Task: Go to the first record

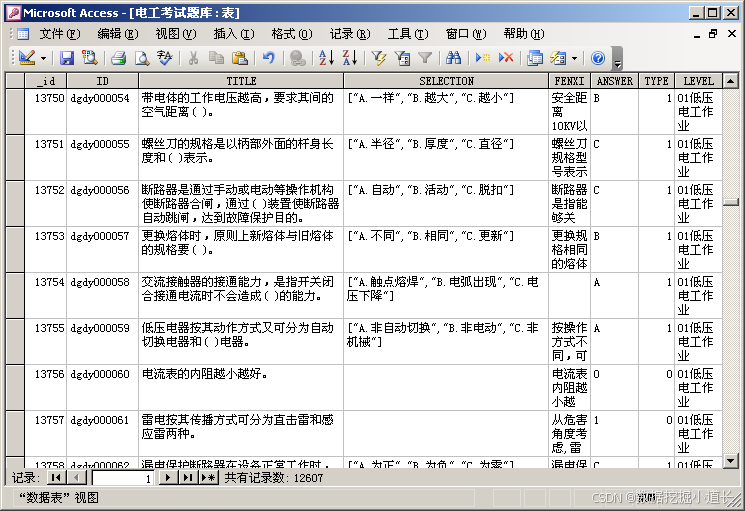Action: coord(56,477)
